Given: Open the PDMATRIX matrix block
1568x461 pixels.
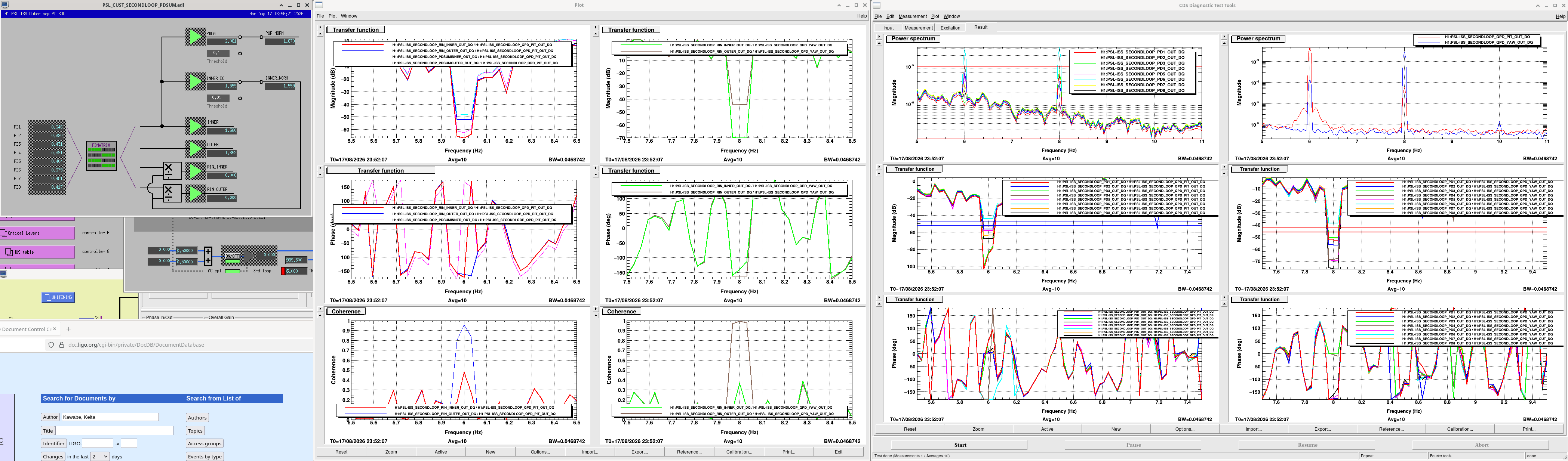Looking at the screenshot, I should pos(101,155).
